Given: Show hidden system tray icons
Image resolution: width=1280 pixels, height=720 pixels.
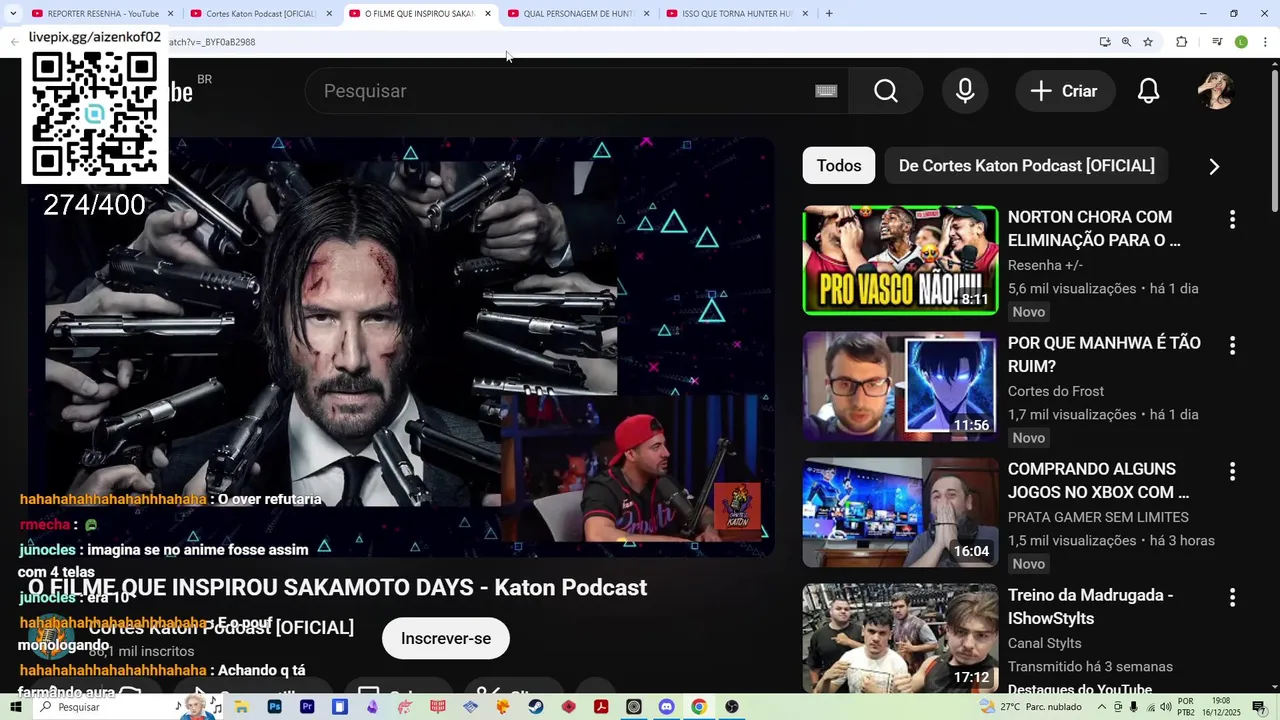Looking at the screenshot, I should [x=1101, y=707].
